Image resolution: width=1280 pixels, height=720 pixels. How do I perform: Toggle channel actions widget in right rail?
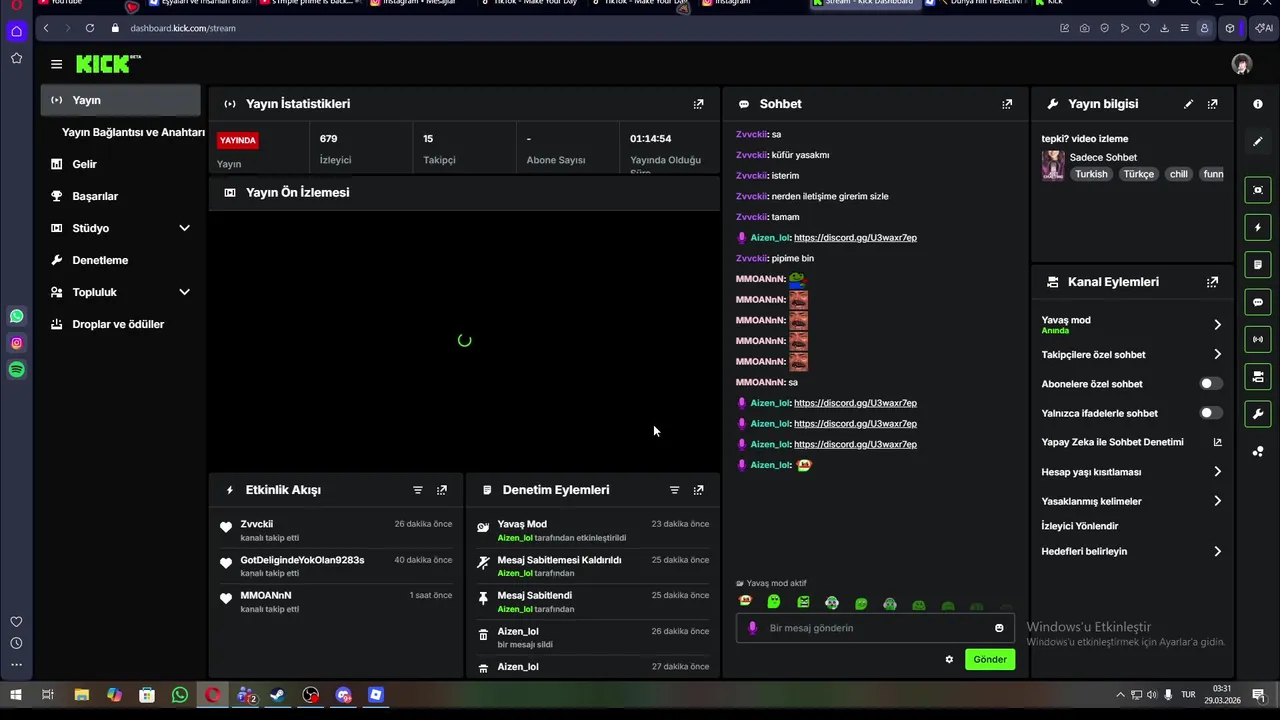pyautogui.click(x=1258, y=377)
